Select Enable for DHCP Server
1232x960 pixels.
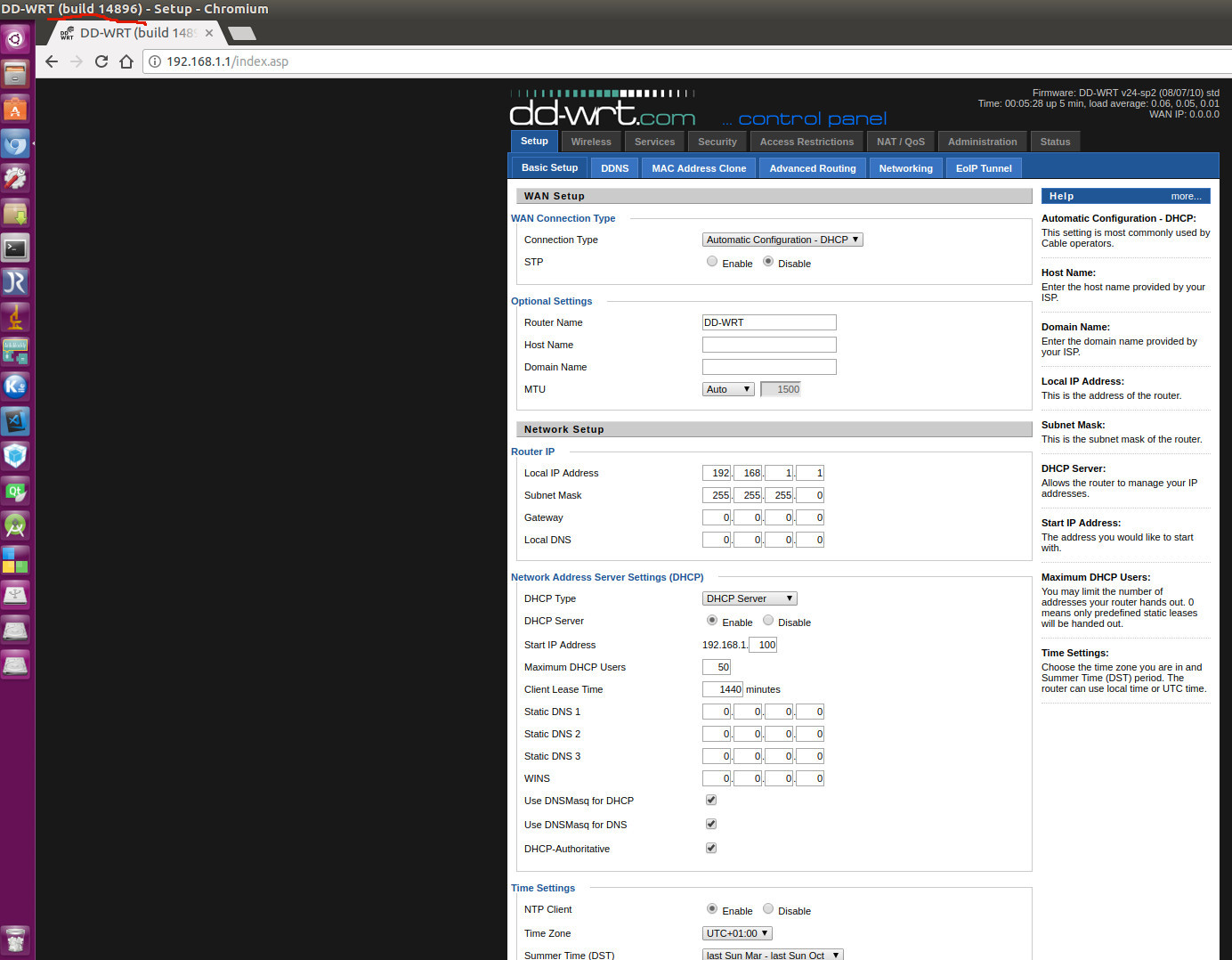click(x=712, y=621)
